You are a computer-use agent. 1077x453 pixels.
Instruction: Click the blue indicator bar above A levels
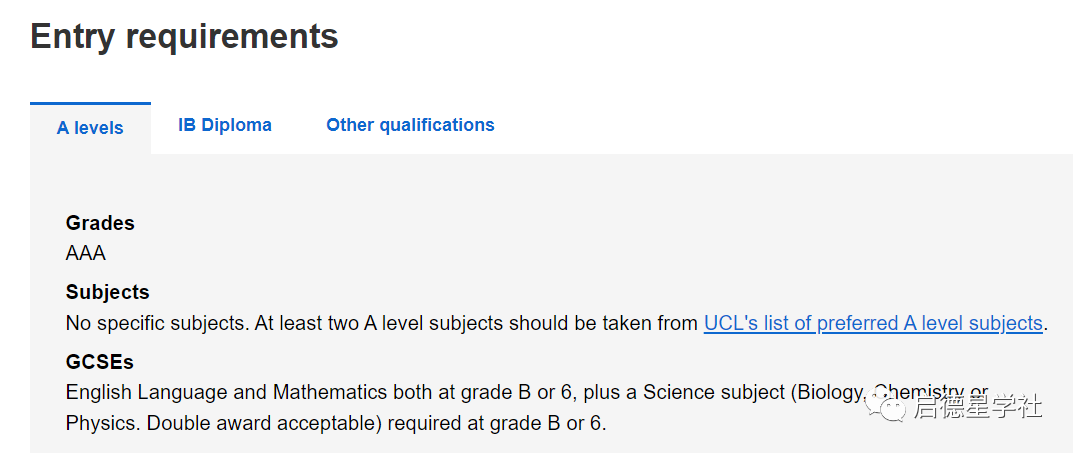pyautogui.click(x=90, y=103)
